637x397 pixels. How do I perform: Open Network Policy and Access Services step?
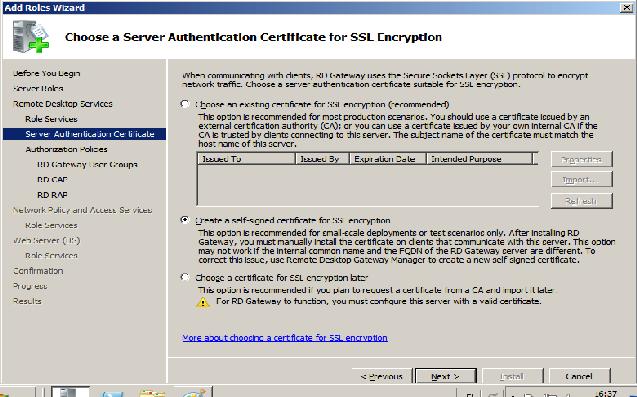(x=82, y=210)
